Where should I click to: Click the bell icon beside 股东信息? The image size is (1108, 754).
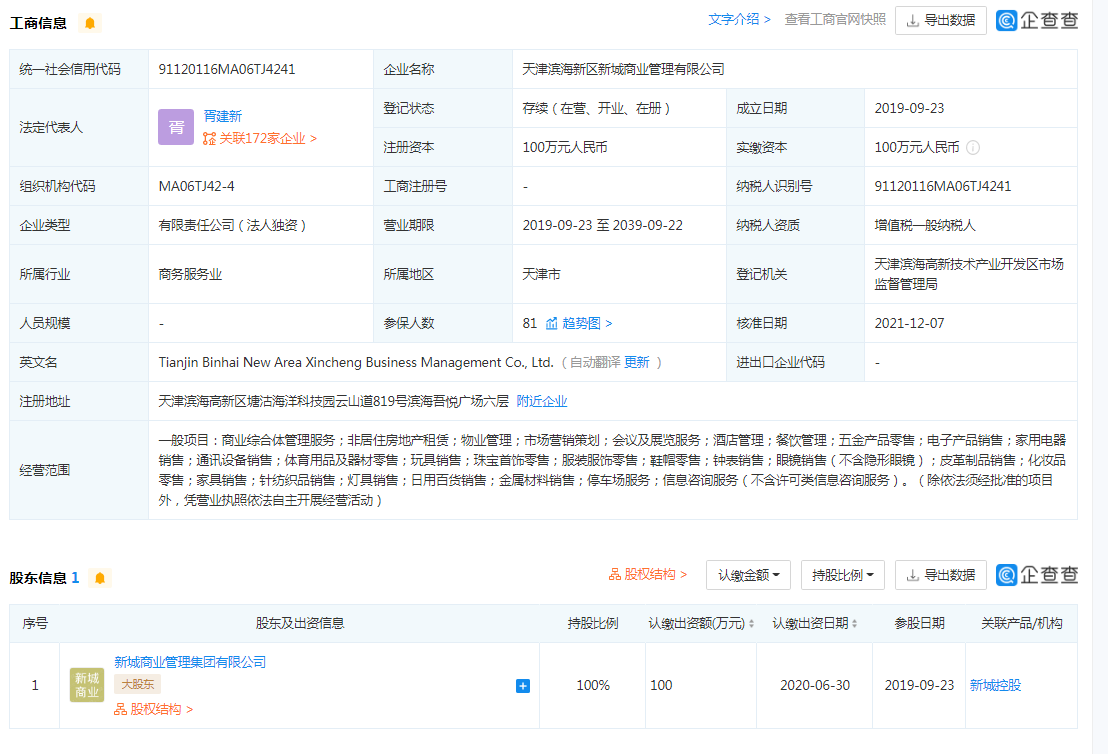click(x=99, y=578)
